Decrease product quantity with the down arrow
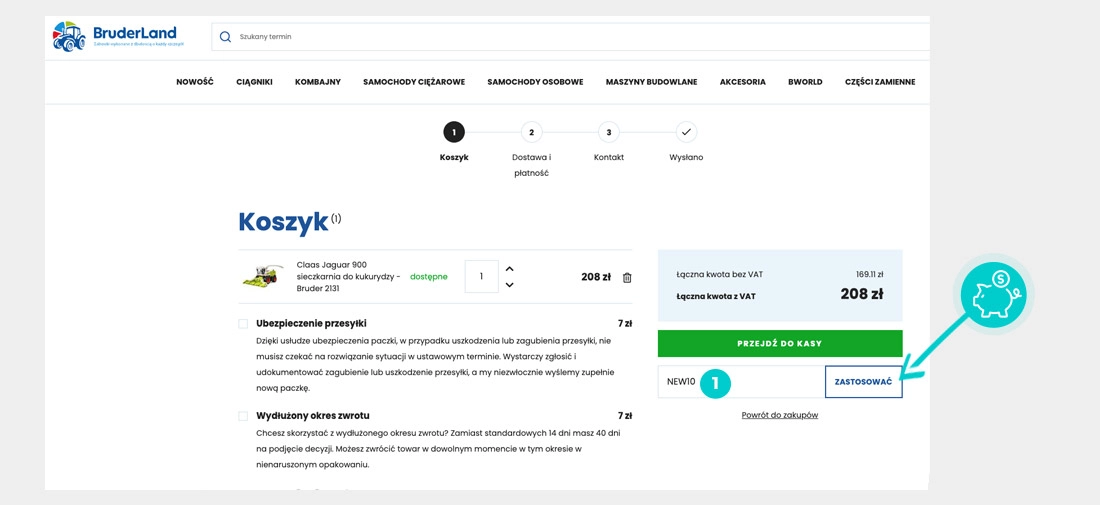 coord(510,285)
